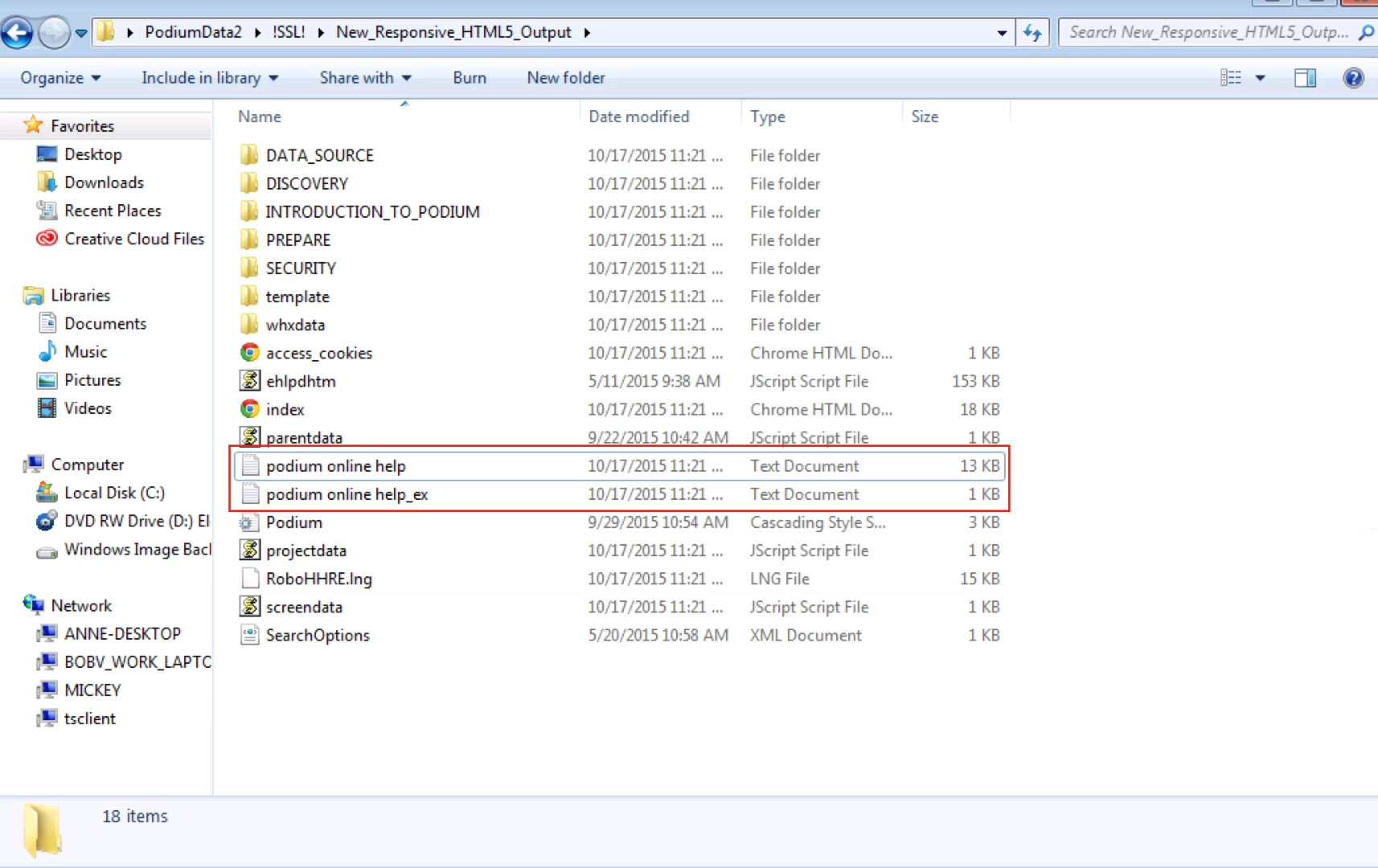Select the Podium stylesheet file icon
Viewport: 1378px width, 868px height.
point(250,522)
